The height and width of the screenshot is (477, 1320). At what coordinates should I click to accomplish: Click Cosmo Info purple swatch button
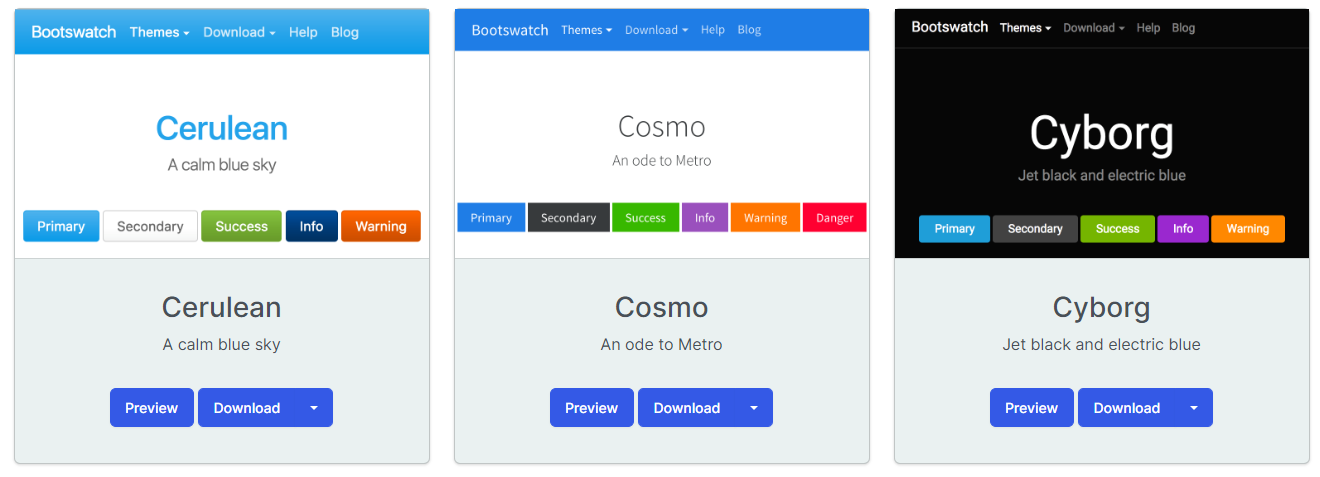705,218
